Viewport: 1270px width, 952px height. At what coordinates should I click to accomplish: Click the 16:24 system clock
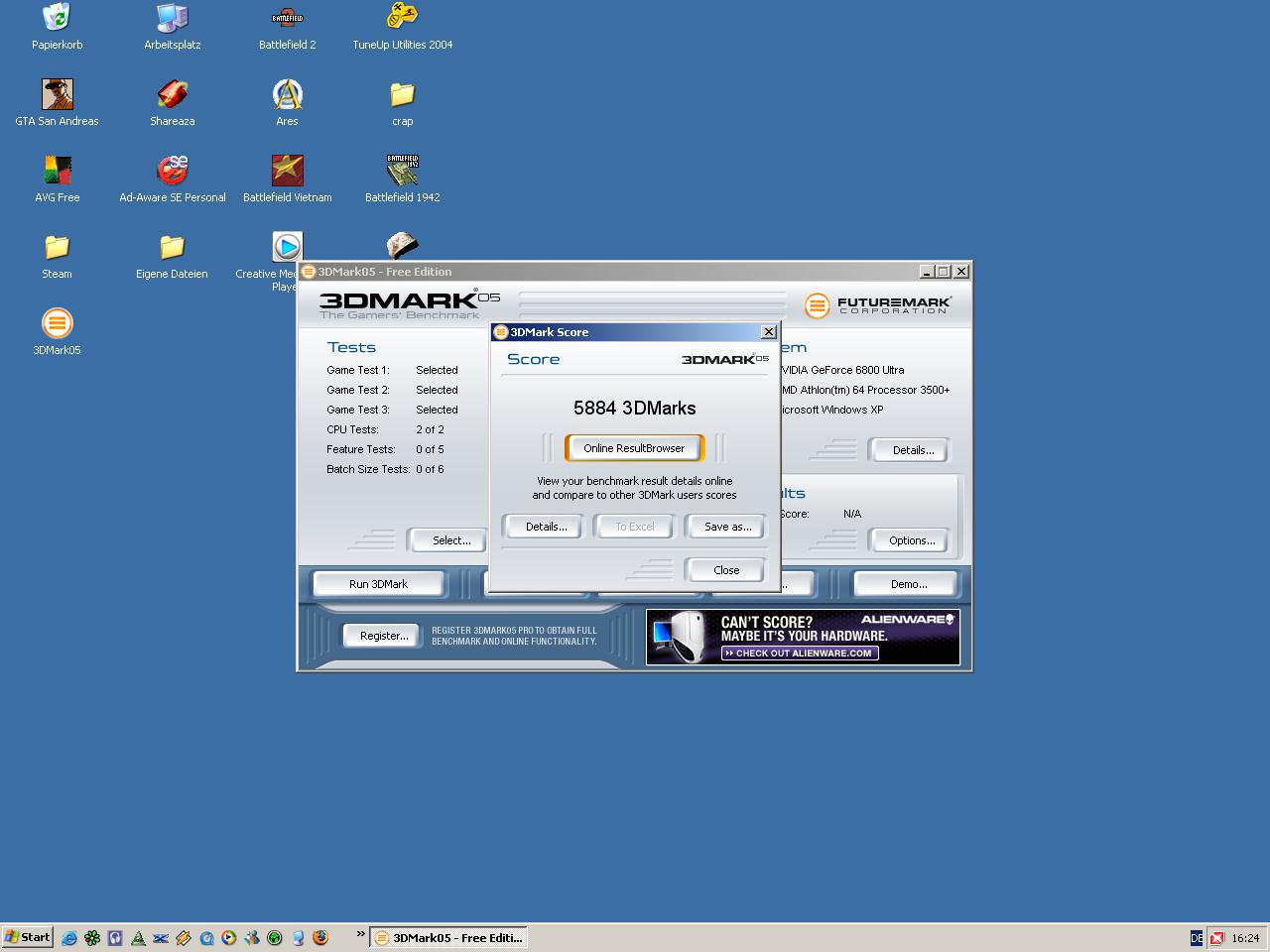(x=1245, y=937)
